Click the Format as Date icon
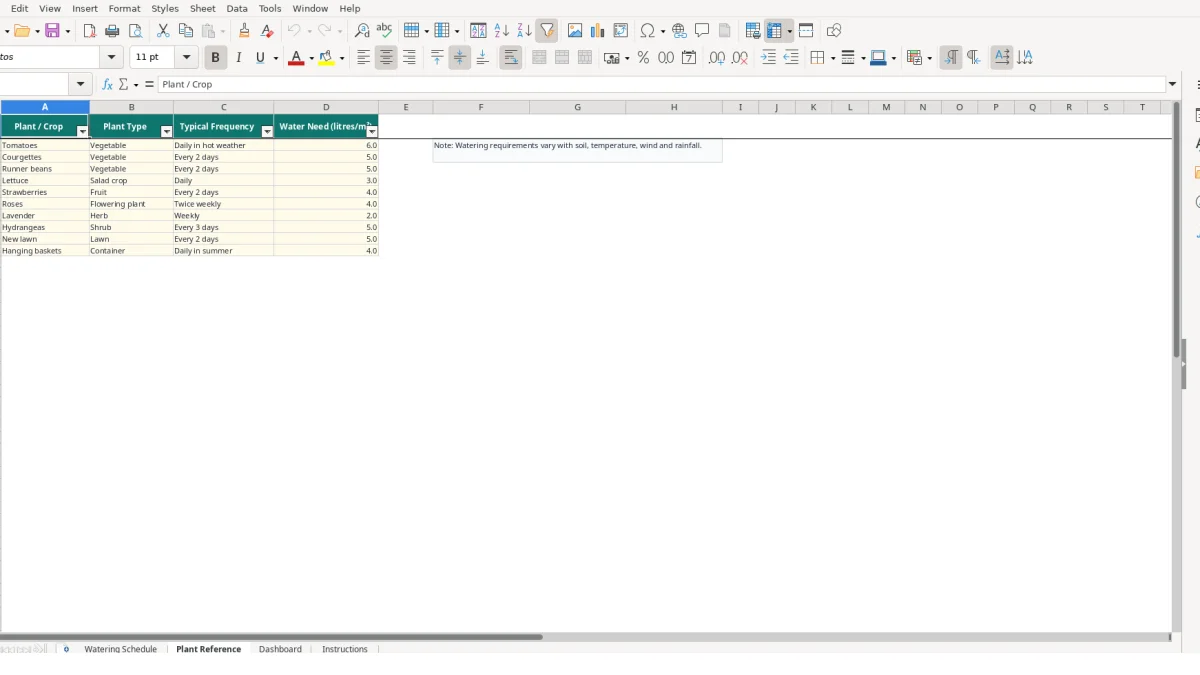The image size is (1200, 675). [689, 58]
